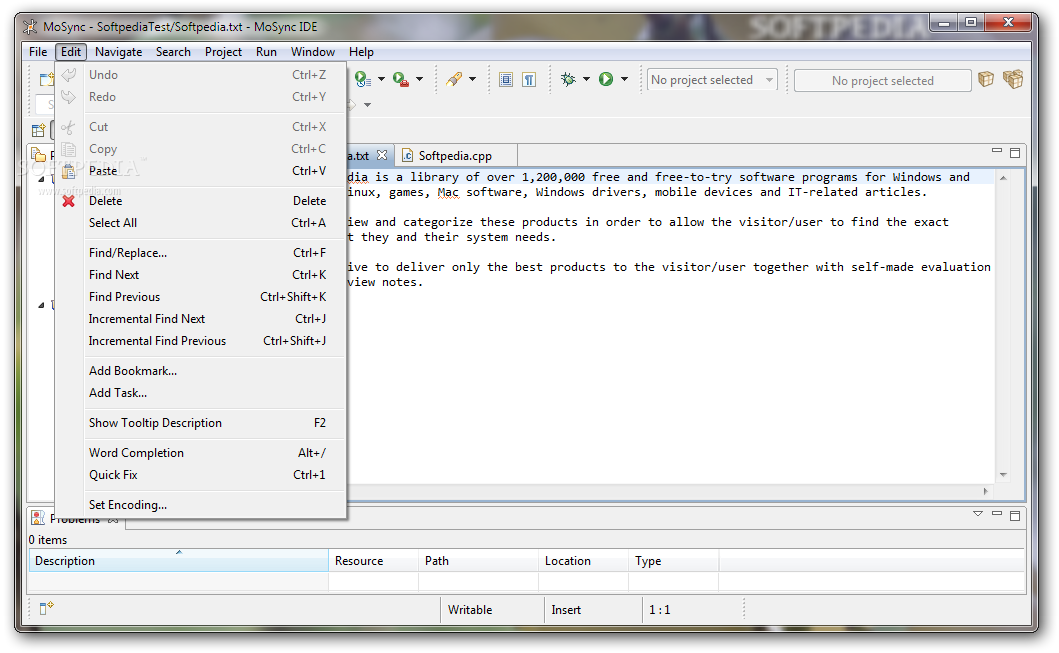This screenshot has height=653, width=1059.
Task: Open the File menu
Action: point(38,52)
